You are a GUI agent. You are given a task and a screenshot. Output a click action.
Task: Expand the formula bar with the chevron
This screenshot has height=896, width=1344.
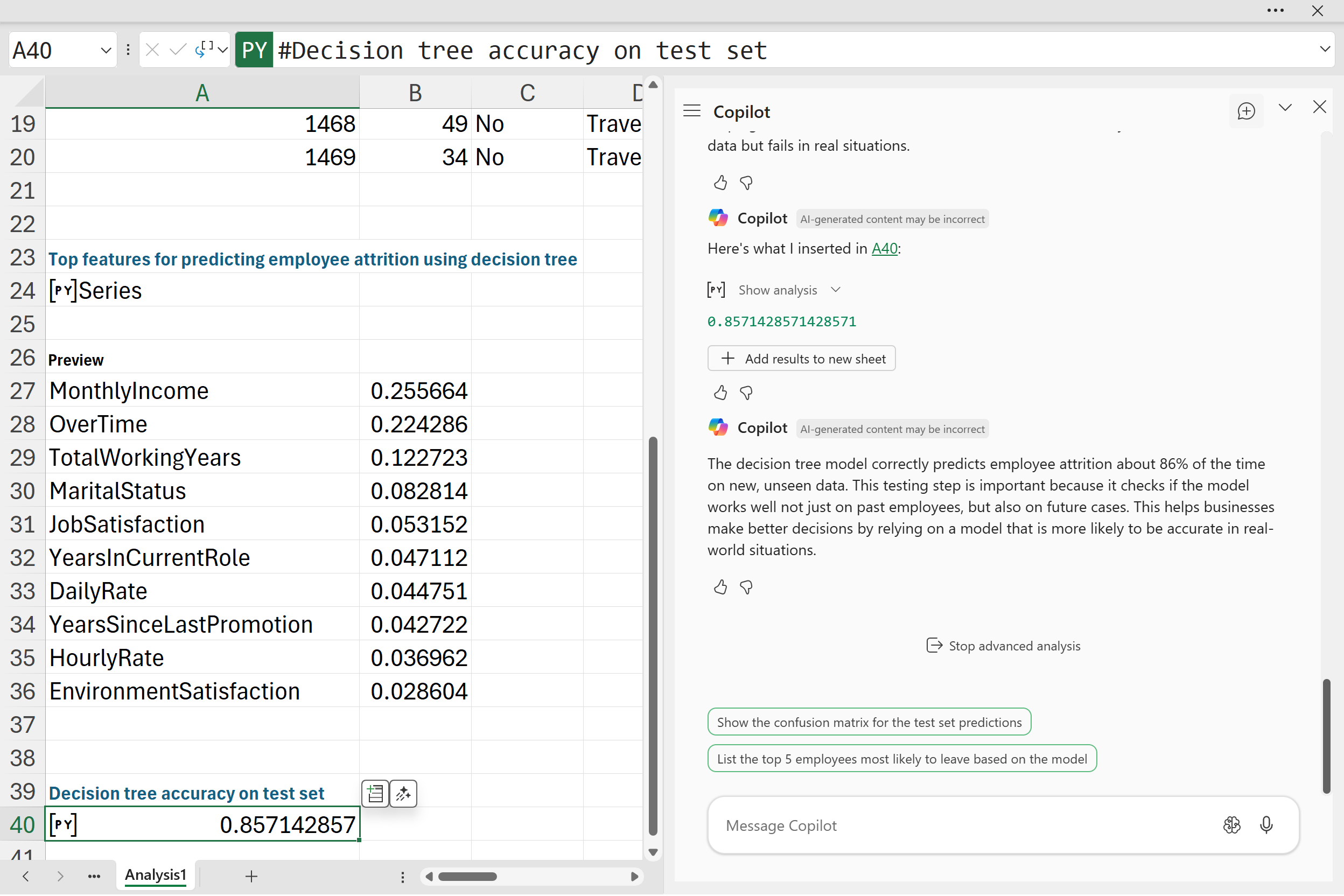1325,49
